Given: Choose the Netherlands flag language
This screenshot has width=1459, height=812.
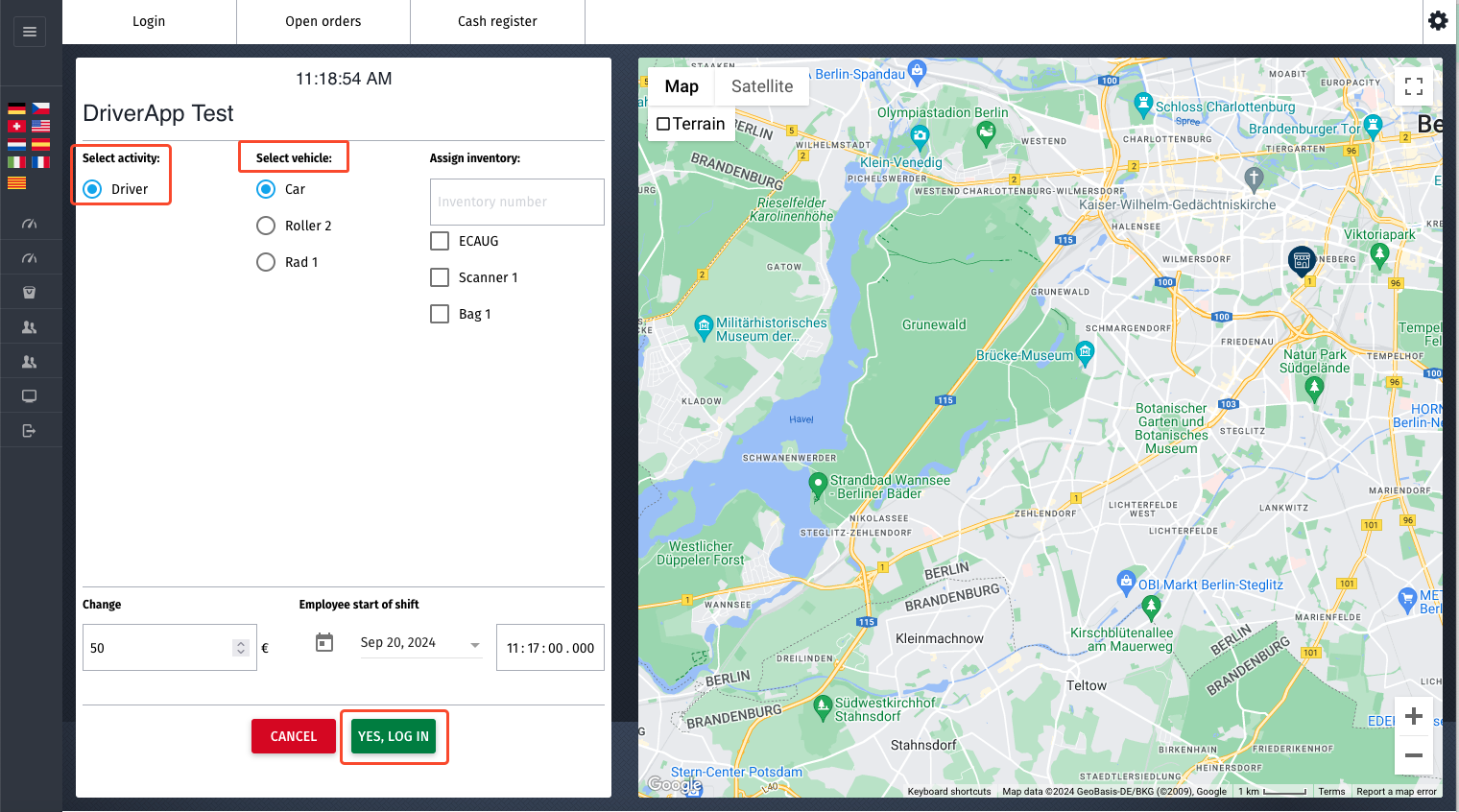Looking at the screenshot, I should point(16,144).
